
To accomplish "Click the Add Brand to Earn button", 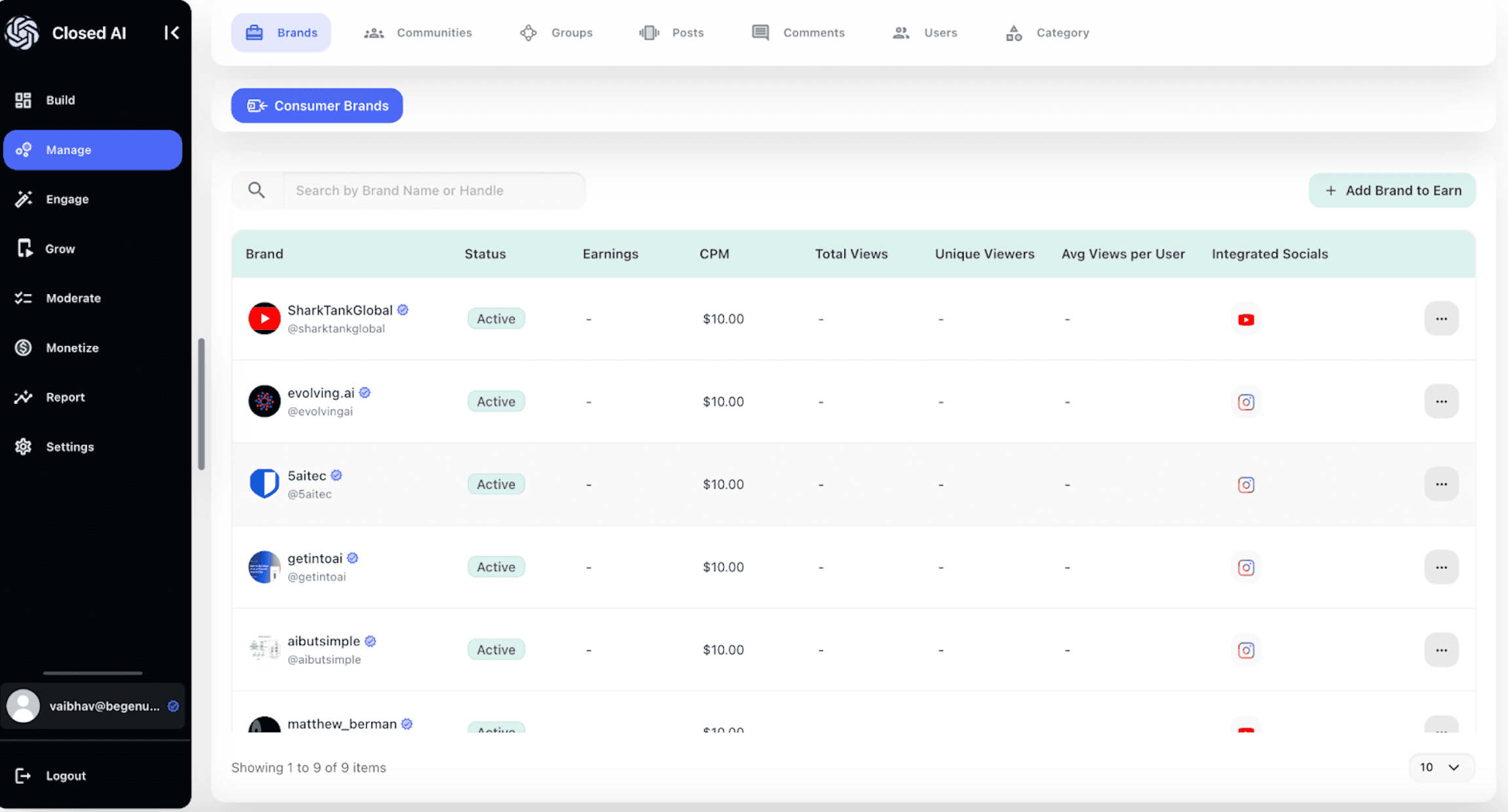I will (x=1391, y=191).
